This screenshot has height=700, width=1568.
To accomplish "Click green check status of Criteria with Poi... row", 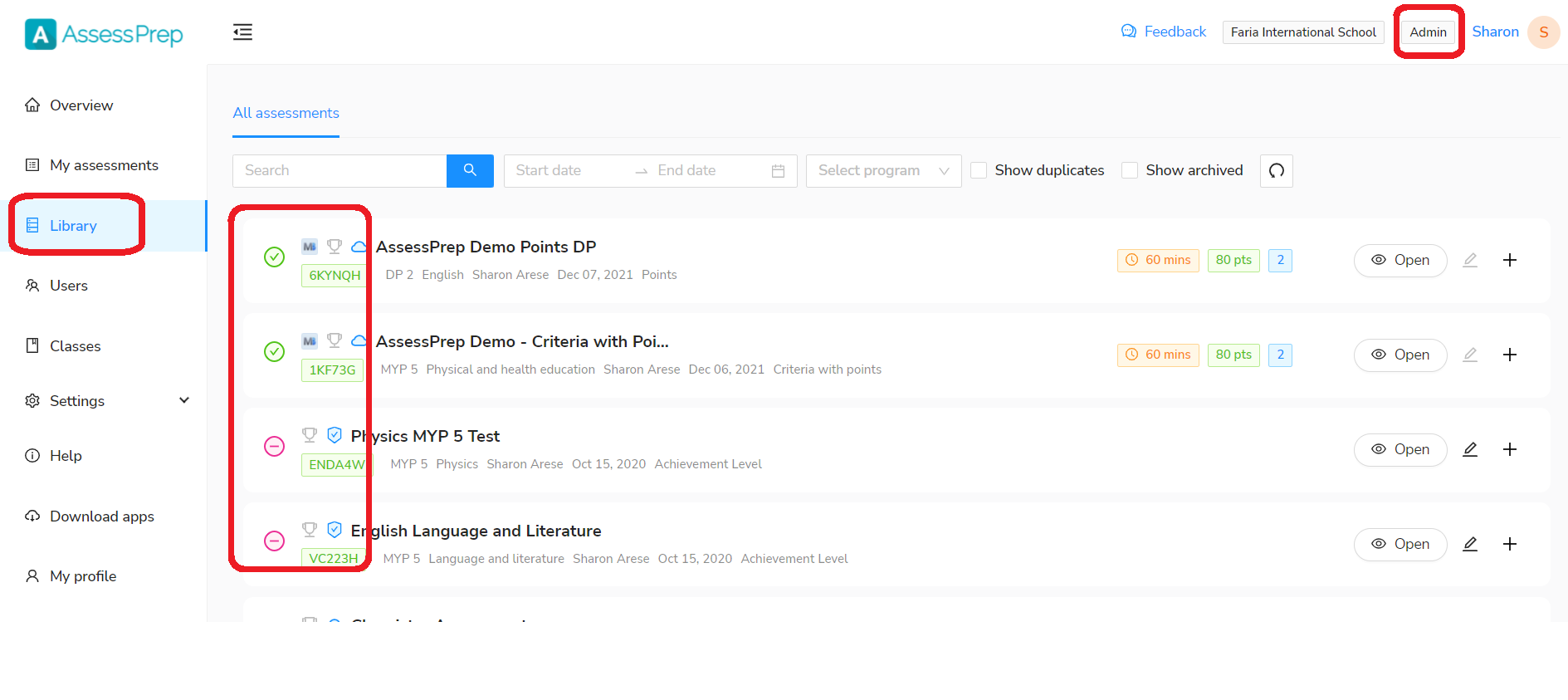I will (x=274, y=352).
